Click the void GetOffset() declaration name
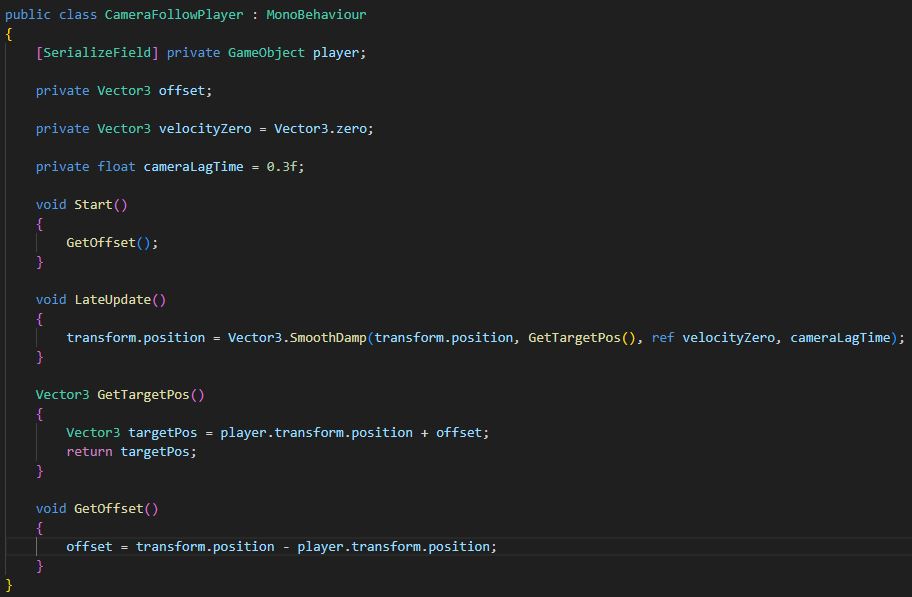The width and height of the screenshot is (912, 597). click(109, 509)
